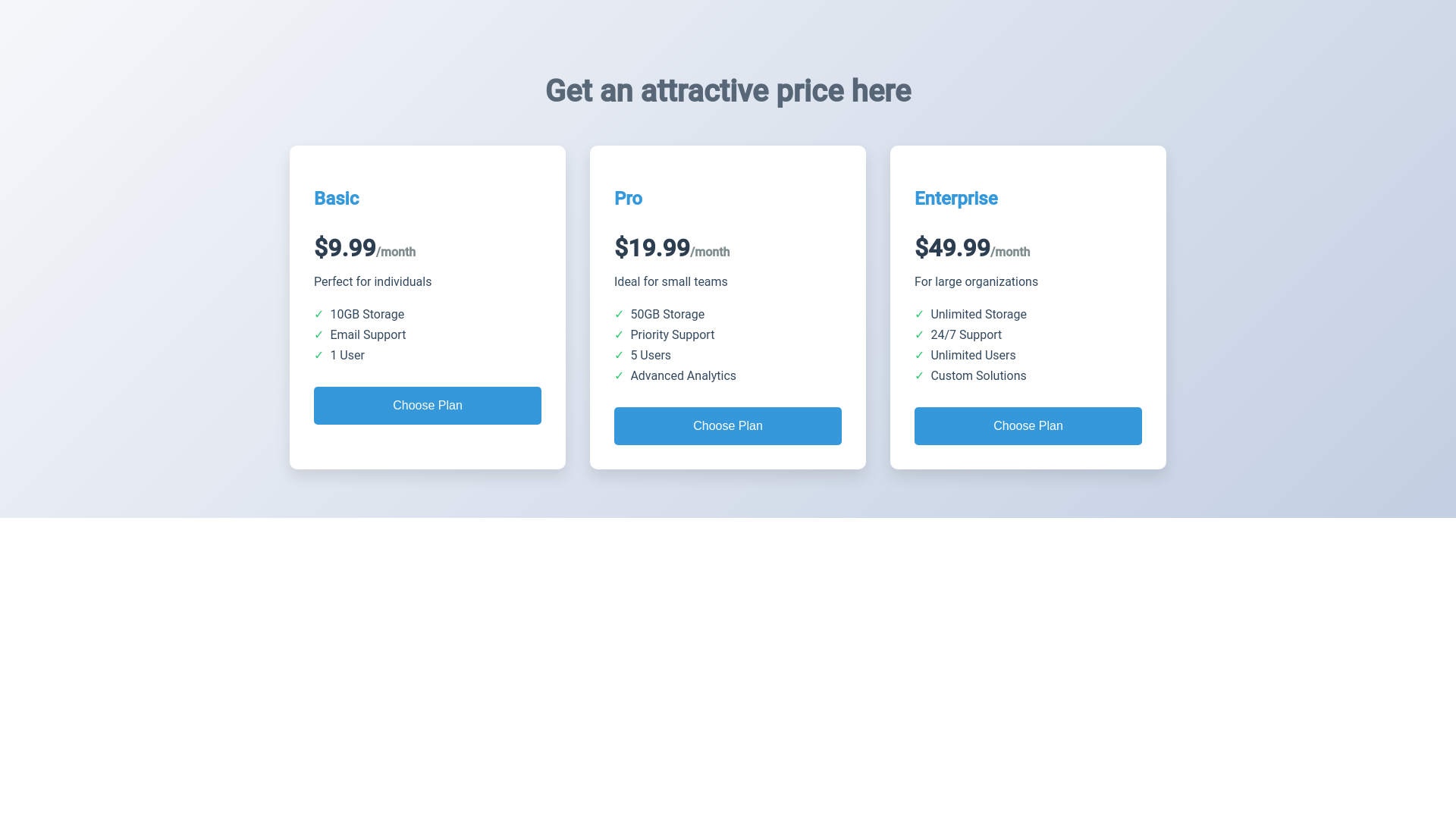Viewport: 1456px width, 819px height.
Task: Click the checkmark beside Unlimited Storage
Action: click(x=919, y=314)
